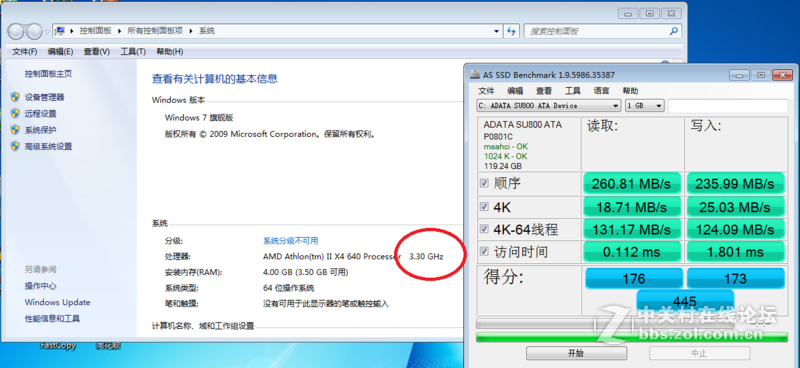Open the 帮助 menu in AS SSD Benchmark

pos(630,91)
